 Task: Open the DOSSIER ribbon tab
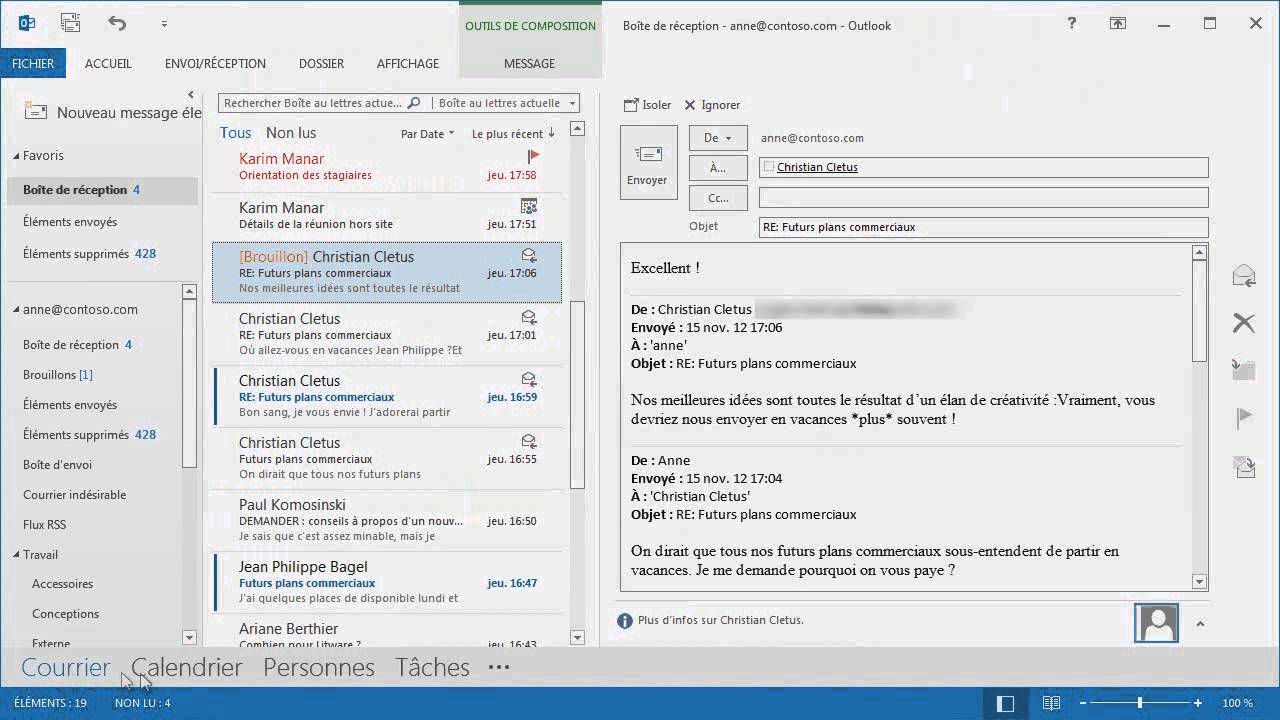(x=321, y=63)
